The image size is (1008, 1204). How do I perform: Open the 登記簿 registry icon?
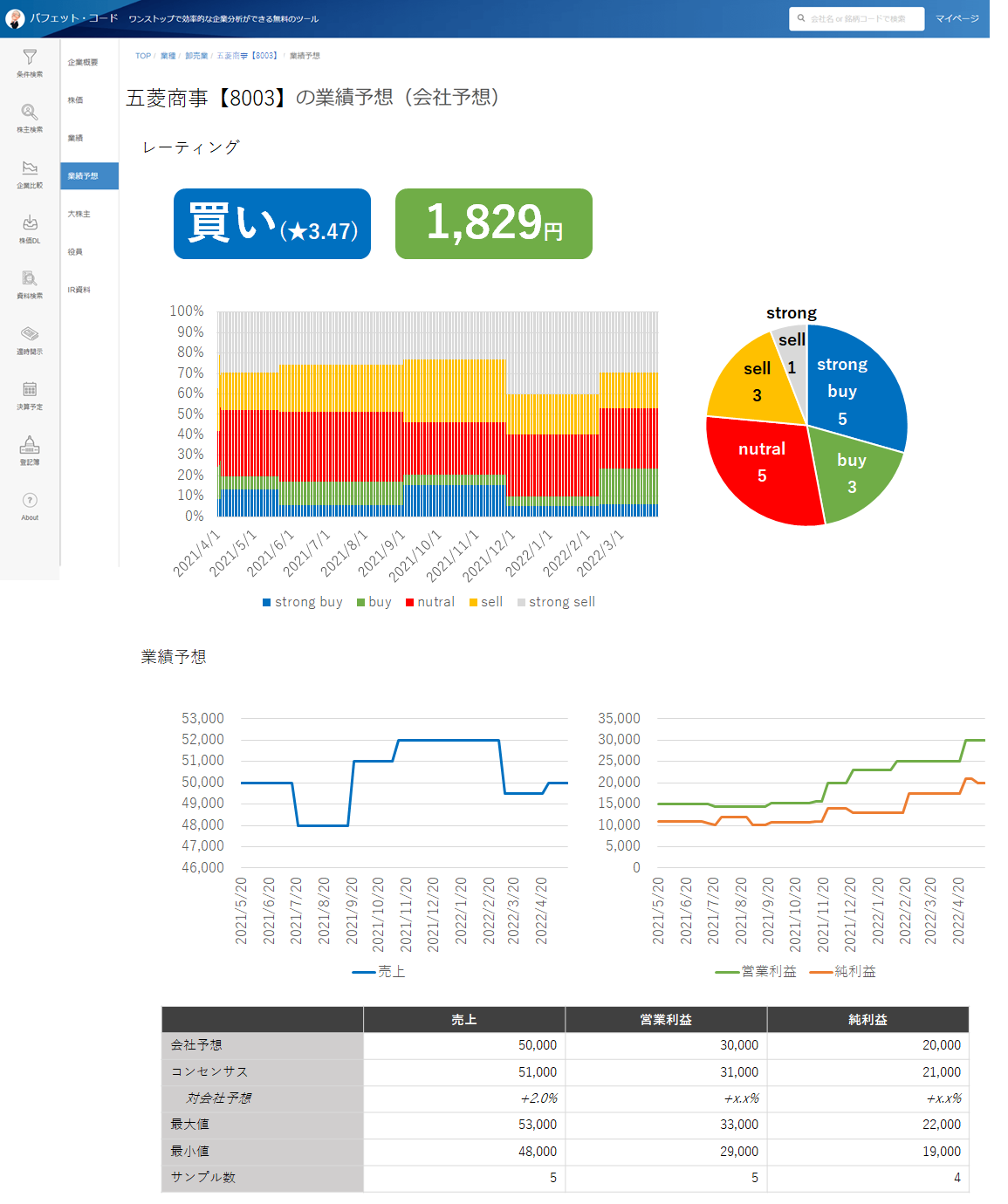tap(30, 446)
